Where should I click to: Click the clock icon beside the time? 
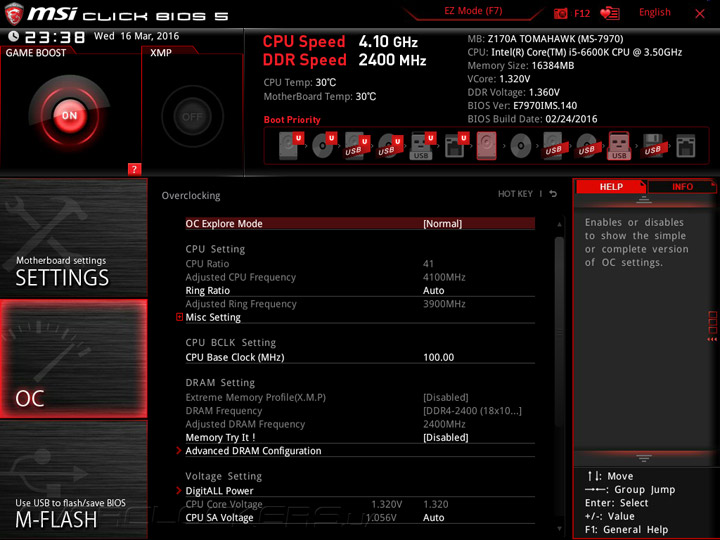coord(14,36)
